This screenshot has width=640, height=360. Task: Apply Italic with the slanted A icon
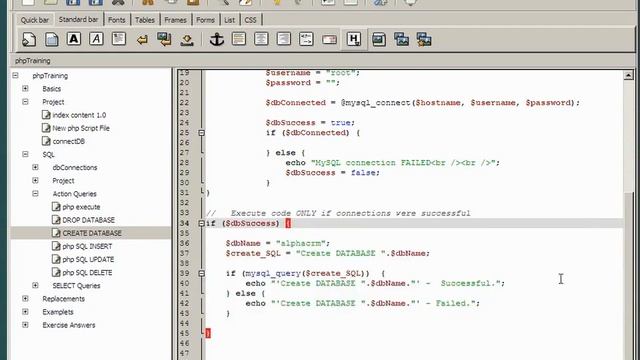[x=96, y=39]
